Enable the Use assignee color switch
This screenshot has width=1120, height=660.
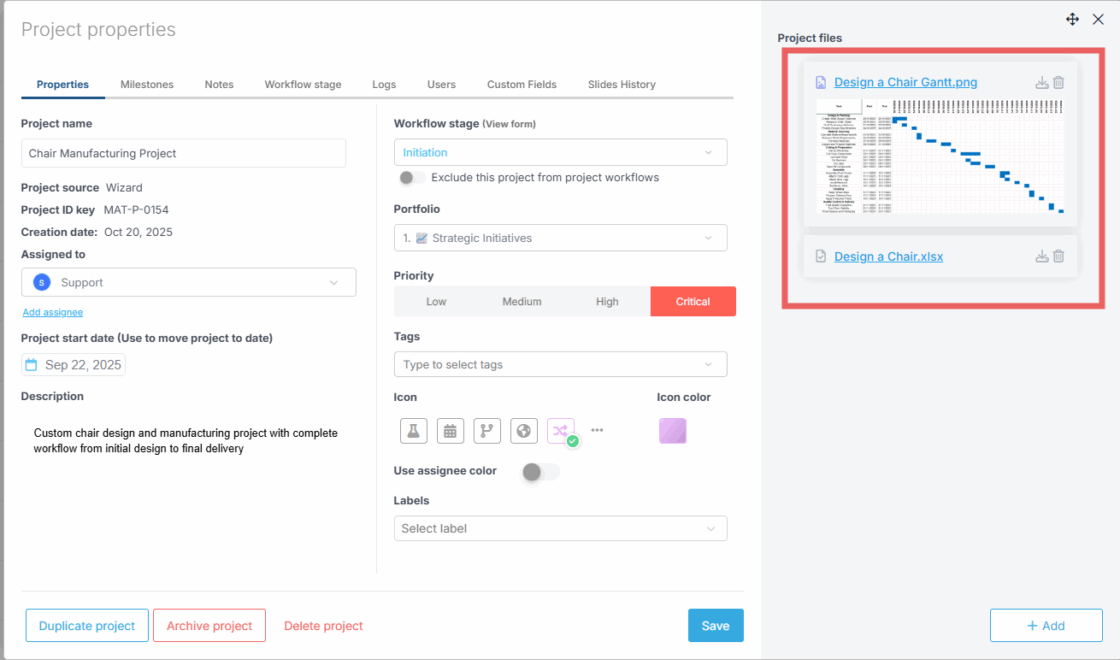pos(540,471)
